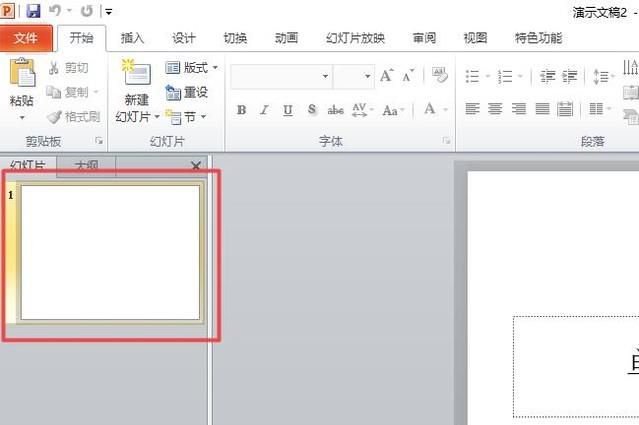Open the font name combo box
The image size is (639, 425).
tap(281, 76)
